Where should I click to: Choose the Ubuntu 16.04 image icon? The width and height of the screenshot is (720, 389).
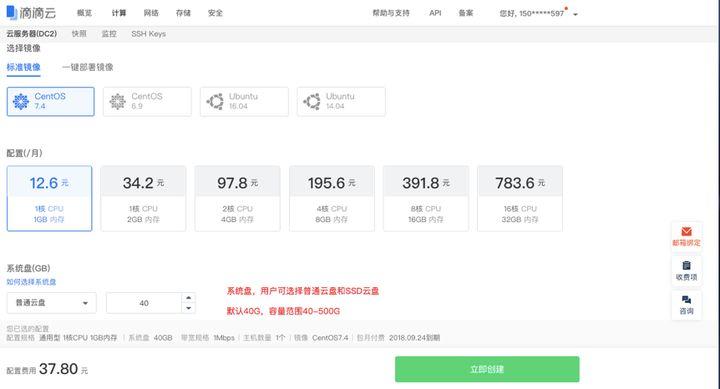[x=215, y=101]
